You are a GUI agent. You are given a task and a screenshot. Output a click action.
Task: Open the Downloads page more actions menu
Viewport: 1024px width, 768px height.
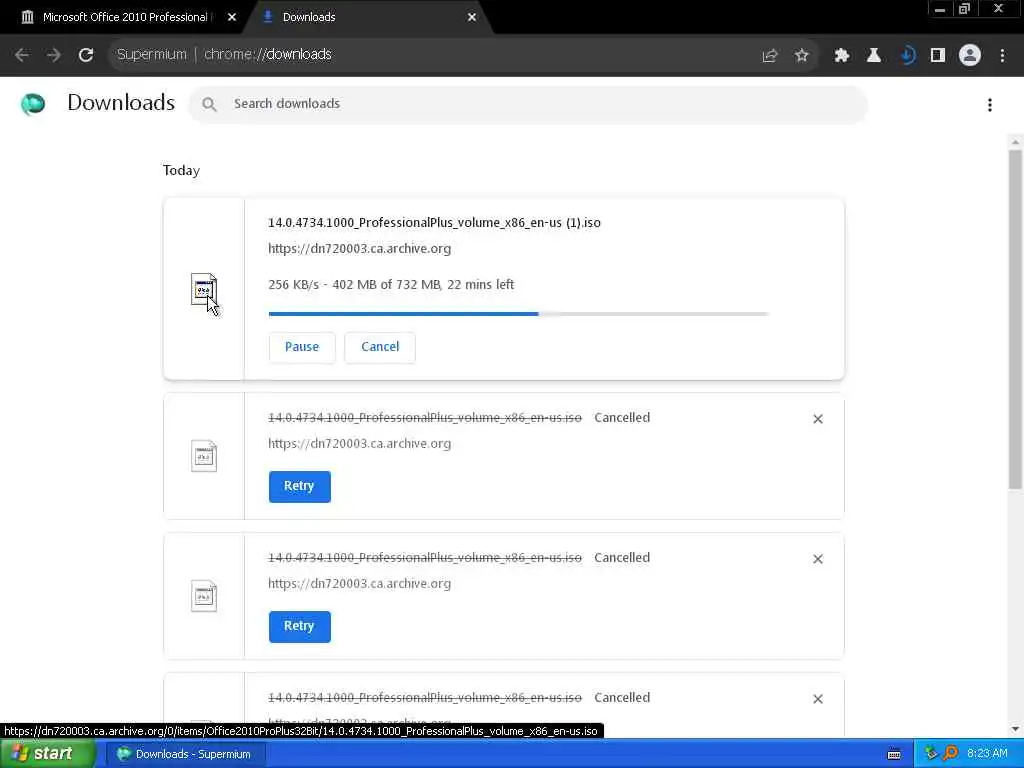(x=990, y=105)
